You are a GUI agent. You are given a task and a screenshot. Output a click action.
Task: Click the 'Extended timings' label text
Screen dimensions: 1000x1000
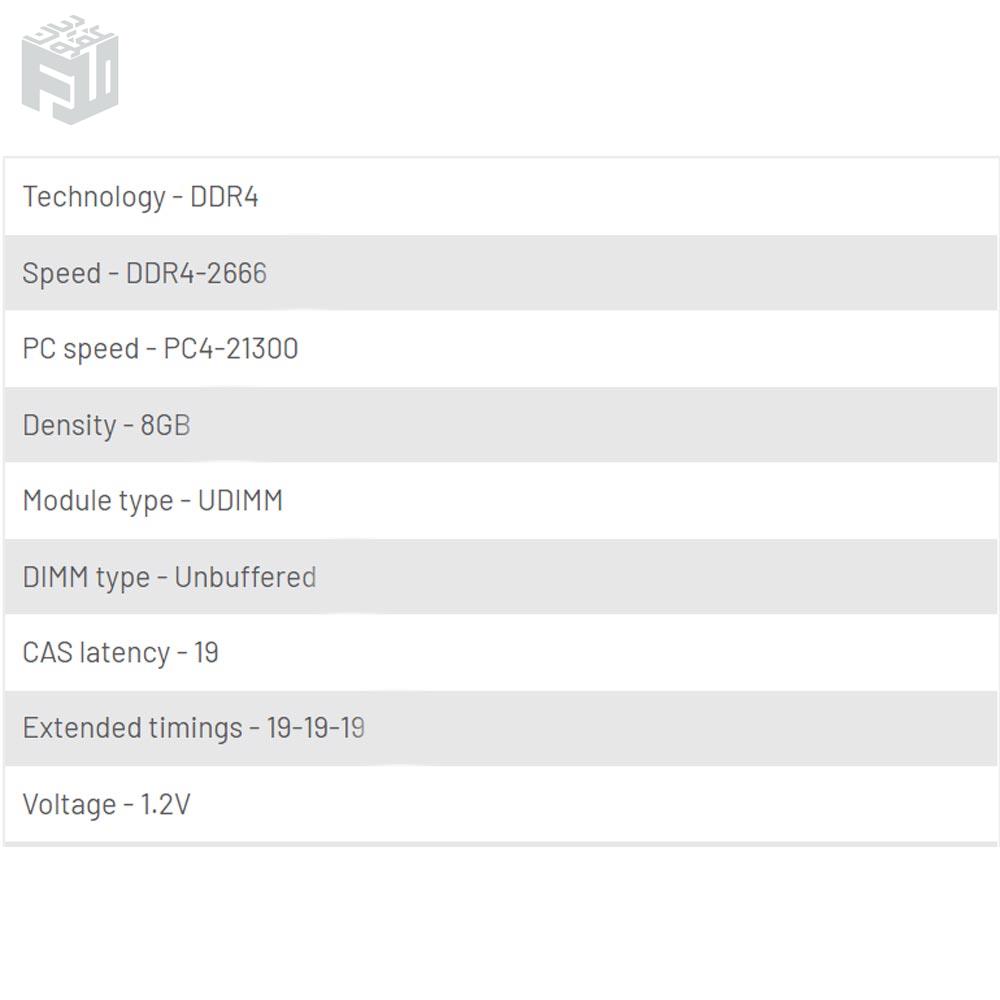(132, 728)
